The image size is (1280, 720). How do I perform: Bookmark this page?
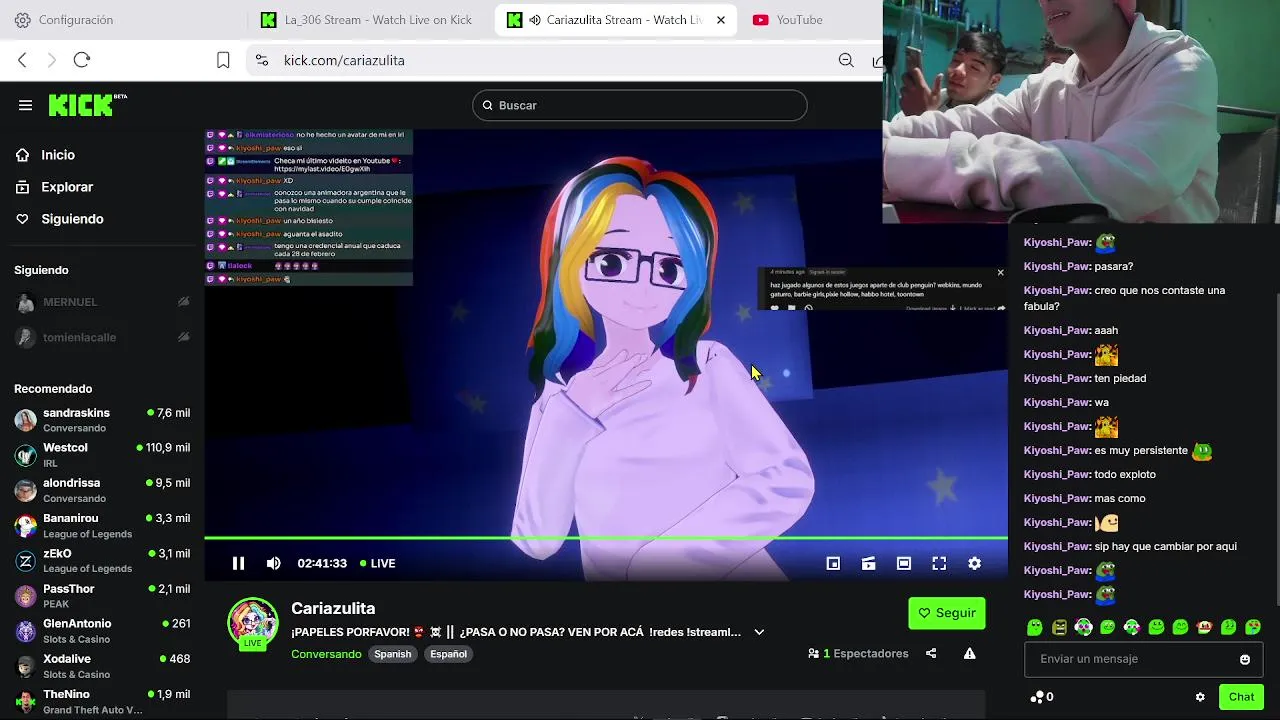pos(223,60)
